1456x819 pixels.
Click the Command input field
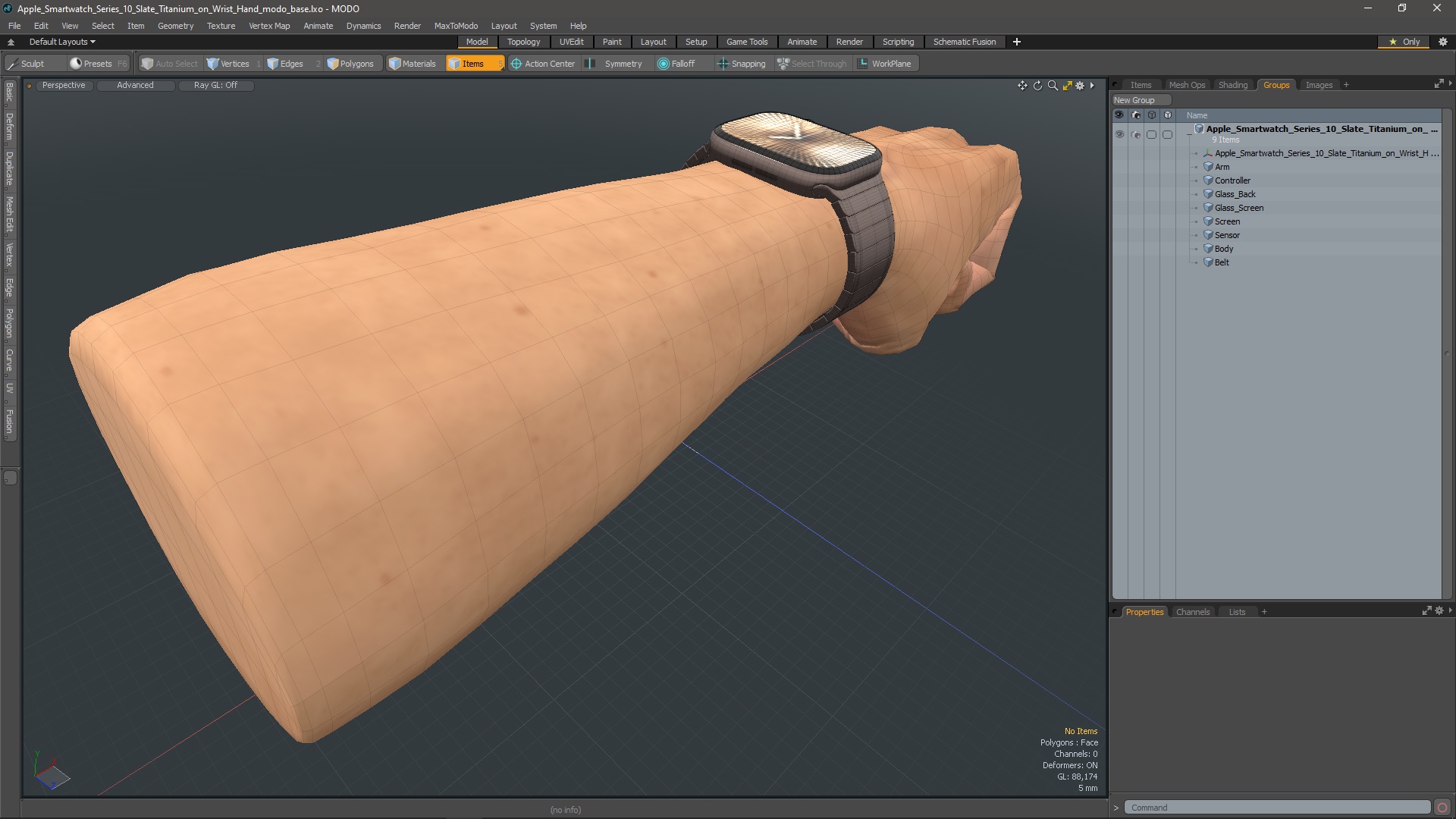click(x=1276, y=808)
